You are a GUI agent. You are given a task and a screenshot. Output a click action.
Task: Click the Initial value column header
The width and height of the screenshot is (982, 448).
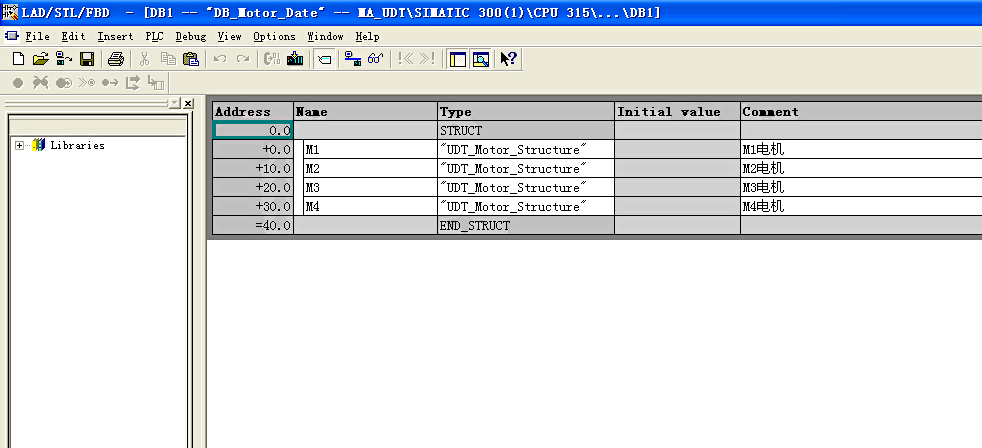point(677,112)
